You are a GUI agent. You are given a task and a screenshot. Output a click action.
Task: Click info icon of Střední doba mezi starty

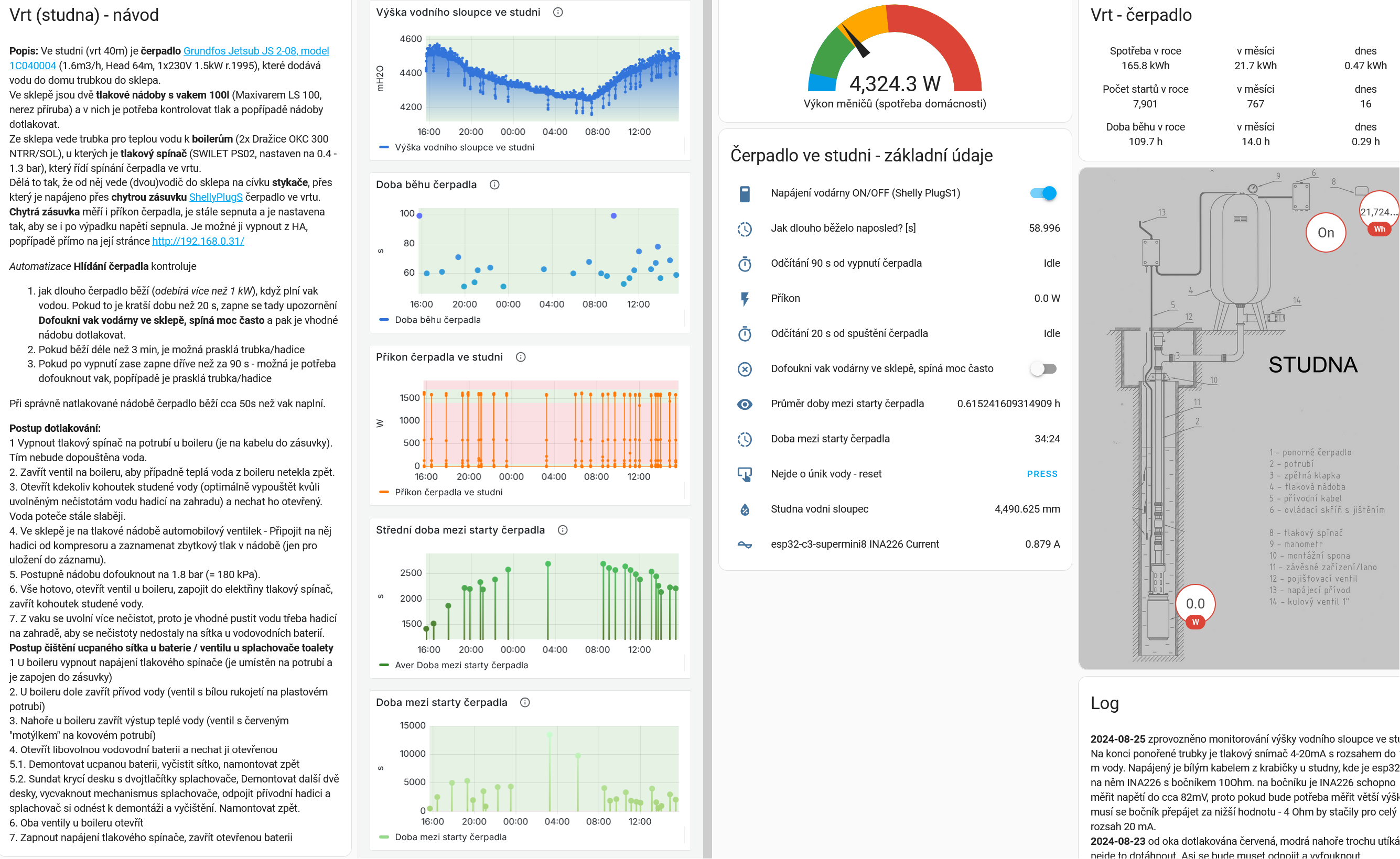(x=562, y=529)
